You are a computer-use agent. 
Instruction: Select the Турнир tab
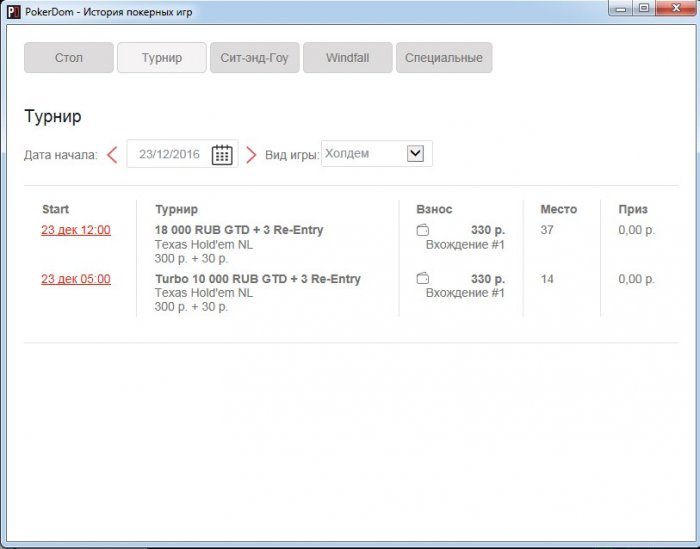161,58
